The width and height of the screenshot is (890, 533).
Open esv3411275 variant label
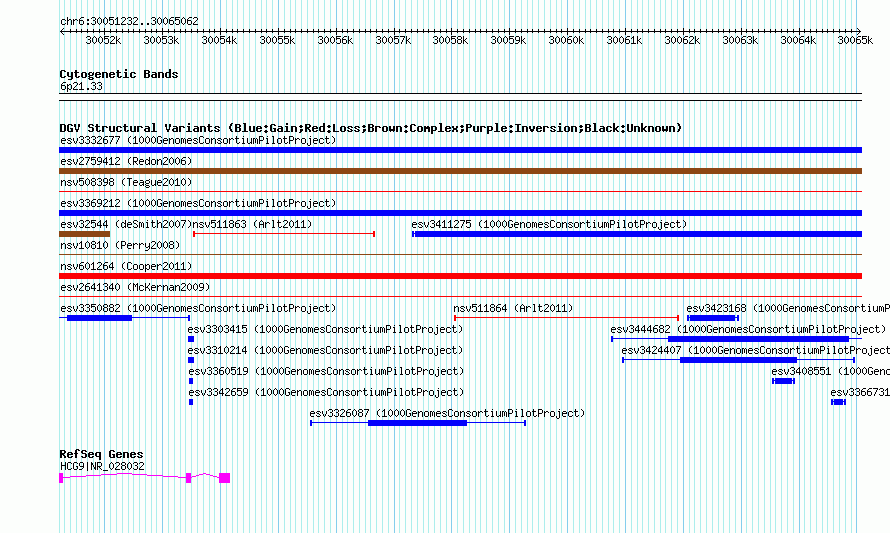549,224
